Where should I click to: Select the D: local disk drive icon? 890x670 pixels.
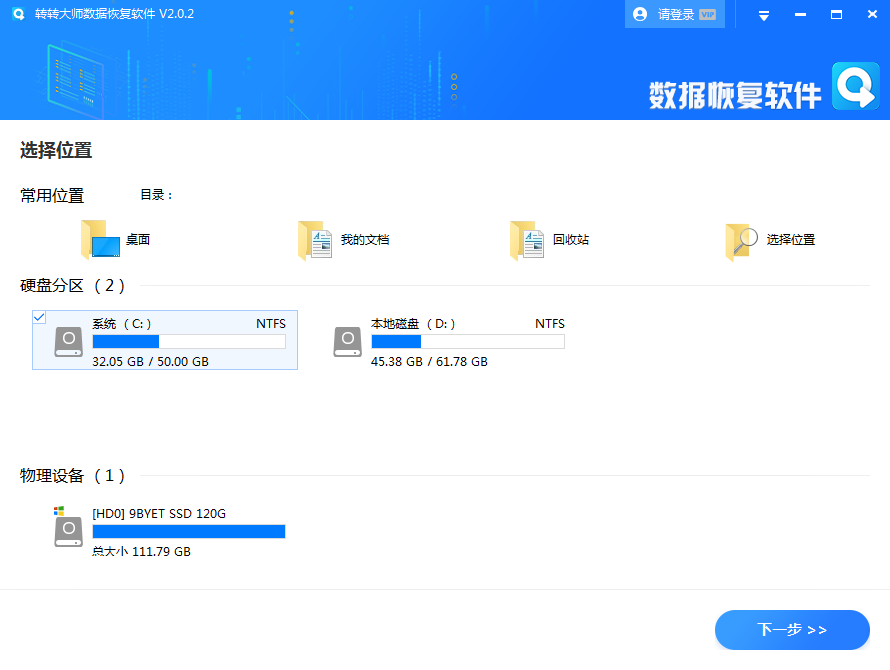tap(347, 342)
